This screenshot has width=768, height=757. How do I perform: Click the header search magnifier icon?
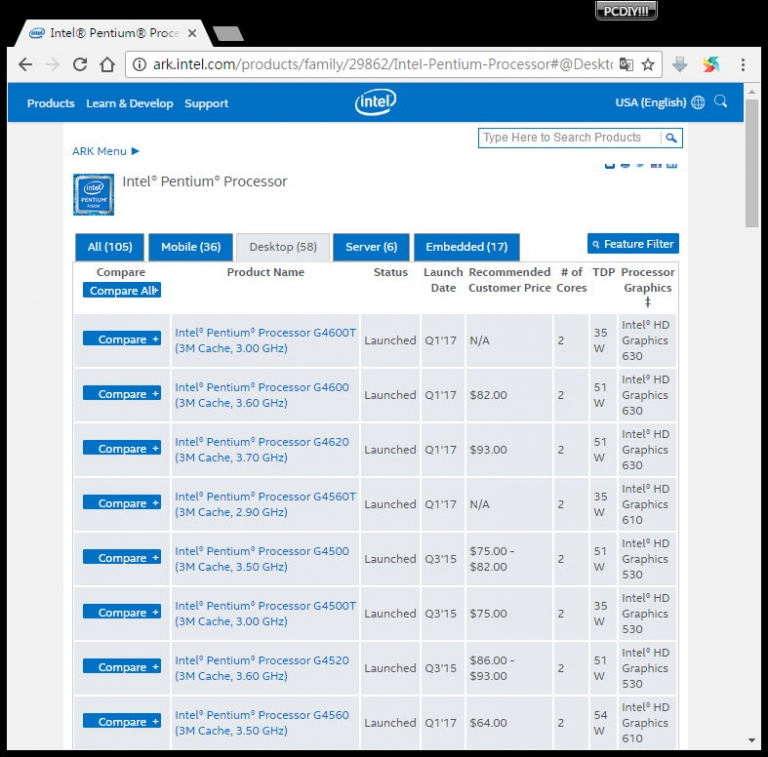[x=720, y=101]
